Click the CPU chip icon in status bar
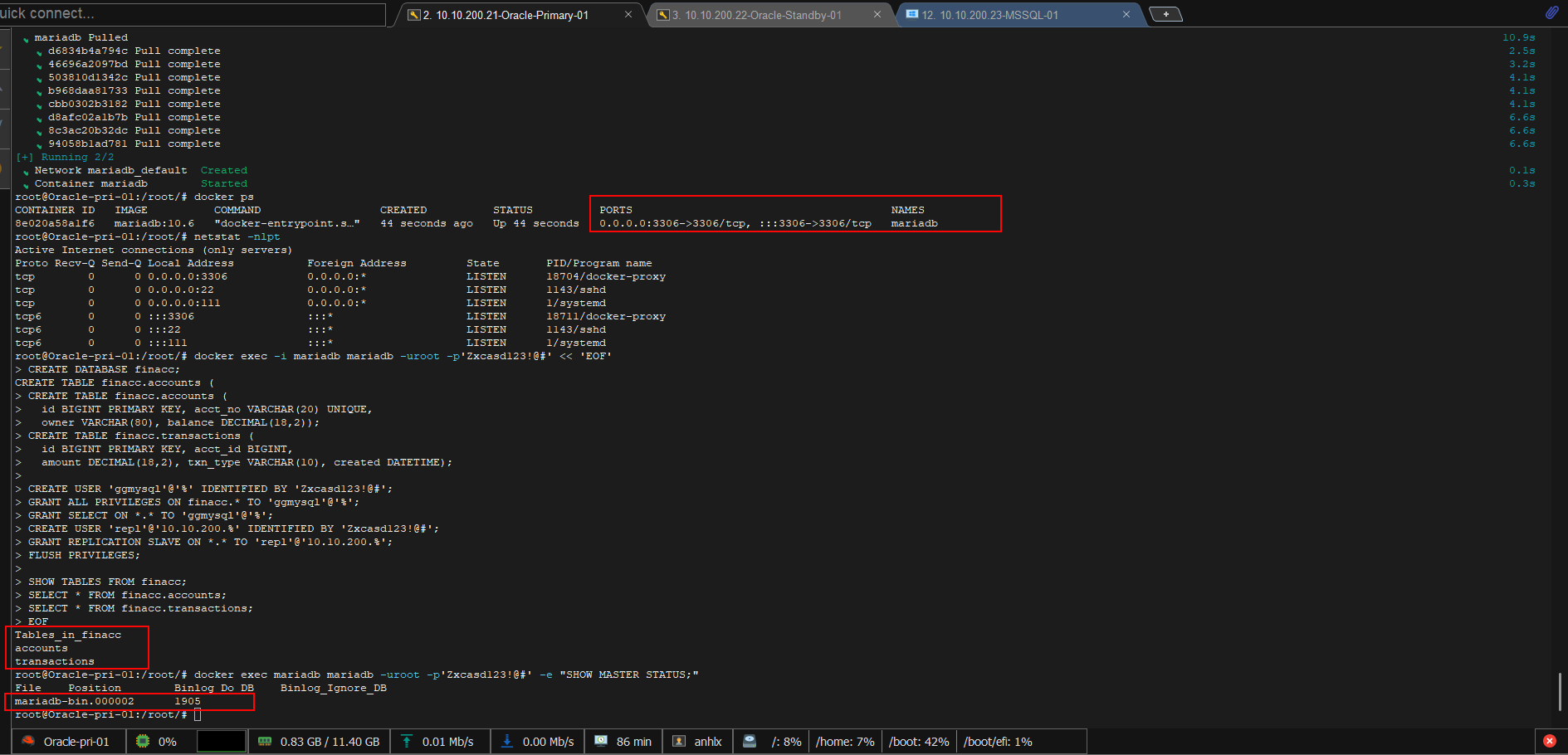 click(x=143, y=741)
